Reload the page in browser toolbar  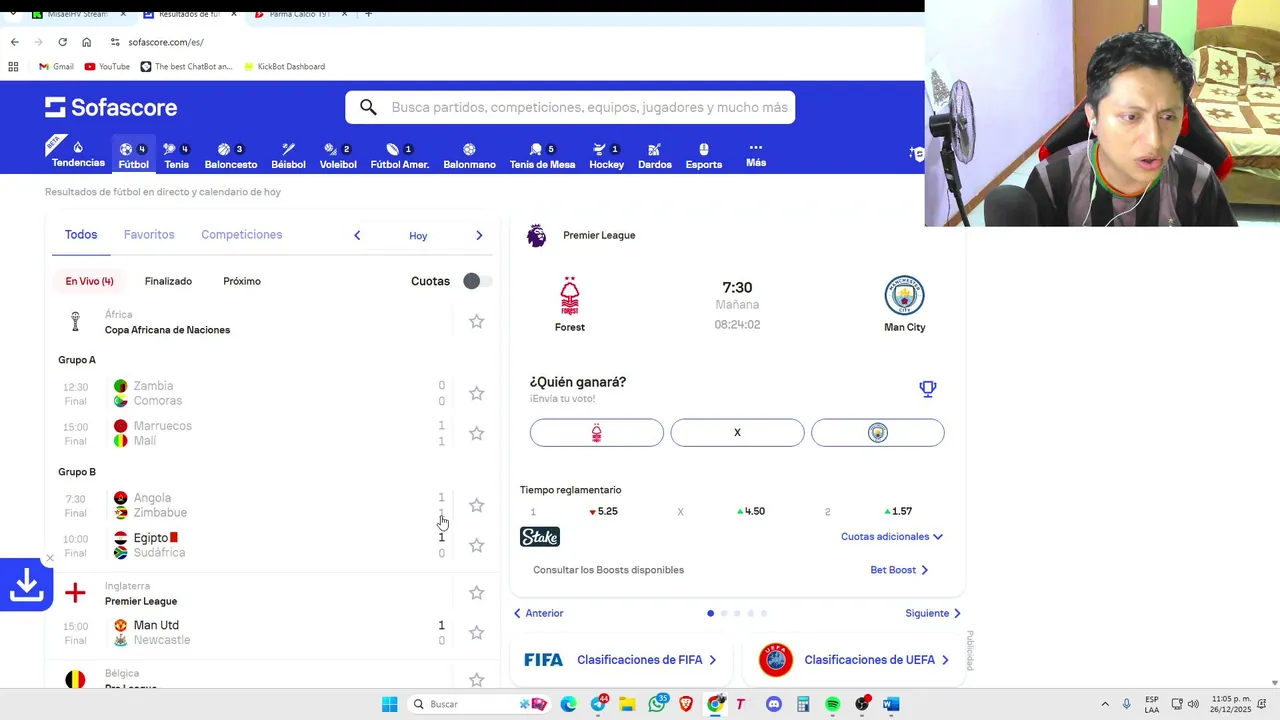coord(62,42)
